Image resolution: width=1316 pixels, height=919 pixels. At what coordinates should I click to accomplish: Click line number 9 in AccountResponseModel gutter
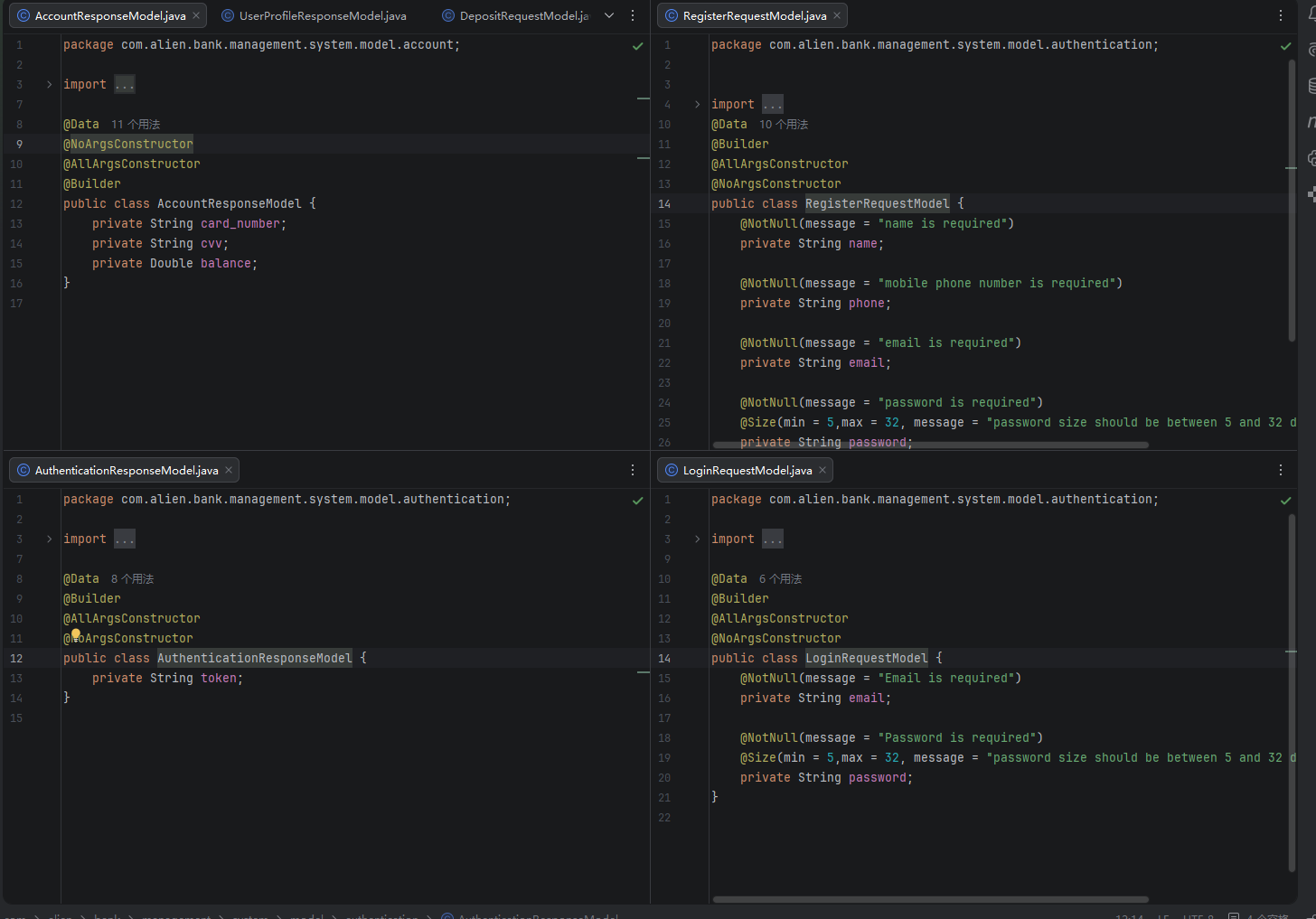[x=20, y=145]
